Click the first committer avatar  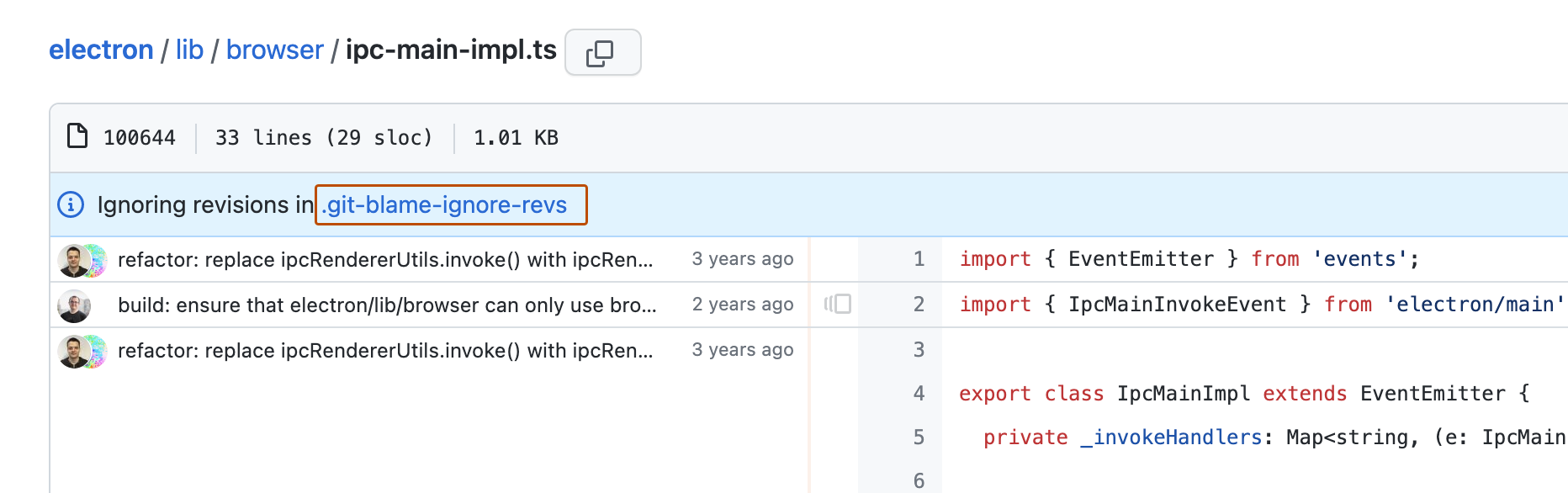point(82,259)
